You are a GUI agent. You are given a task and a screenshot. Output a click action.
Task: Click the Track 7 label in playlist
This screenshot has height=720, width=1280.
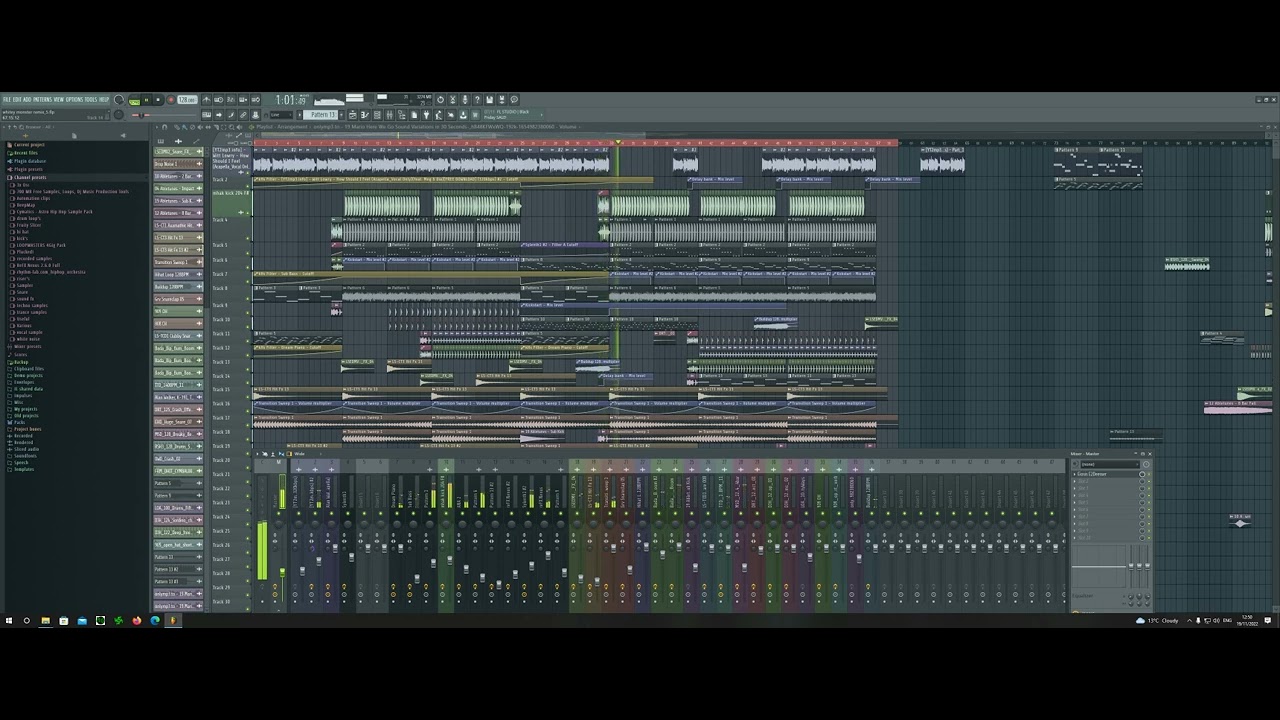click(x=220, y=274)
